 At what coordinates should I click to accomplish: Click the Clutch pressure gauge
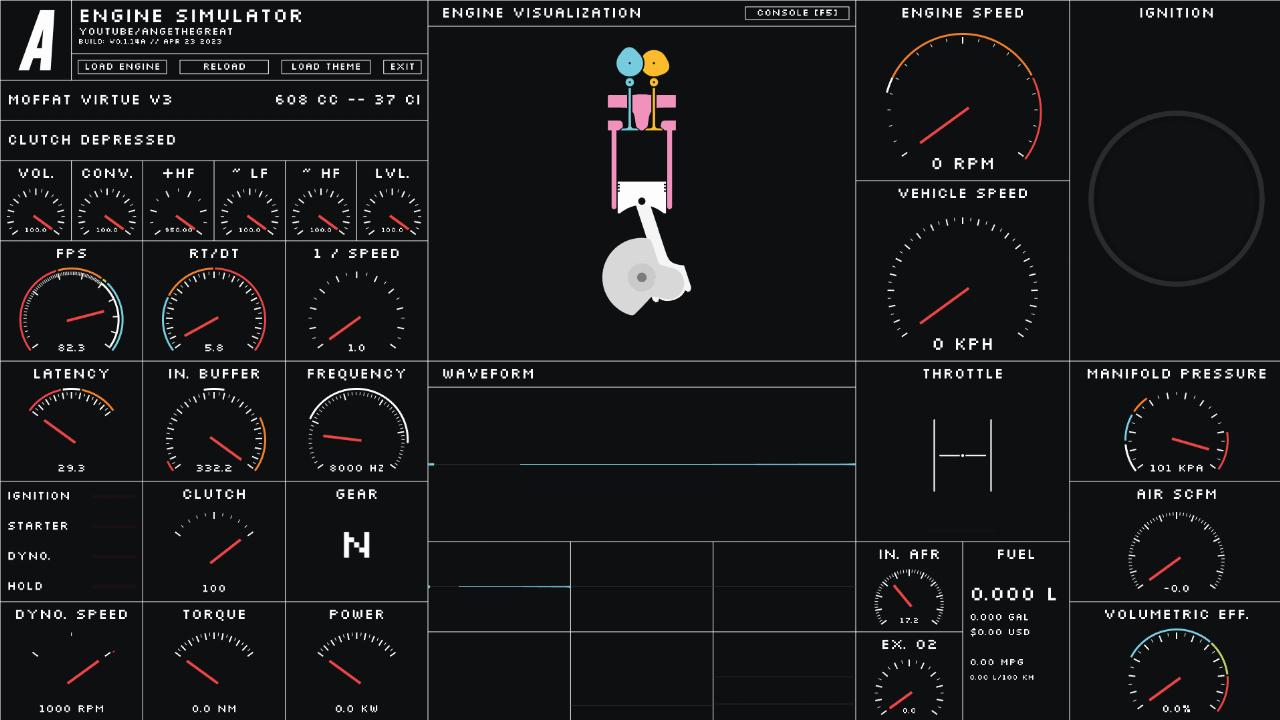point(214,545)
